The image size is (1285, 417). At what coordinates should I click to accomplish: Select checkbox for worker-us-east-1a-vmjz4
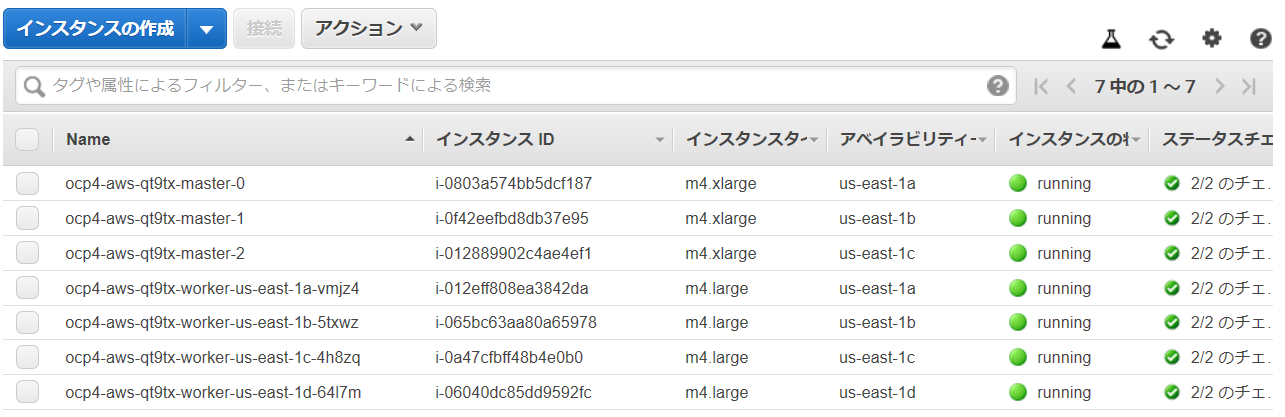(27, 288)
